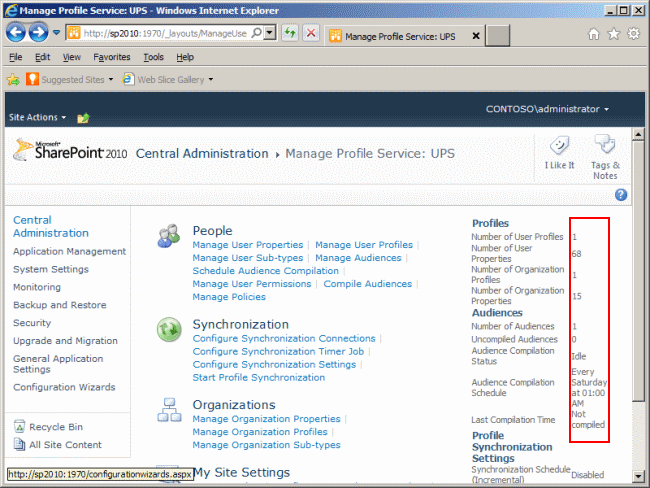The width and height of the screenshot is (650, 488).
Task: Open Manage User Permissions
Action: [252, 284]
